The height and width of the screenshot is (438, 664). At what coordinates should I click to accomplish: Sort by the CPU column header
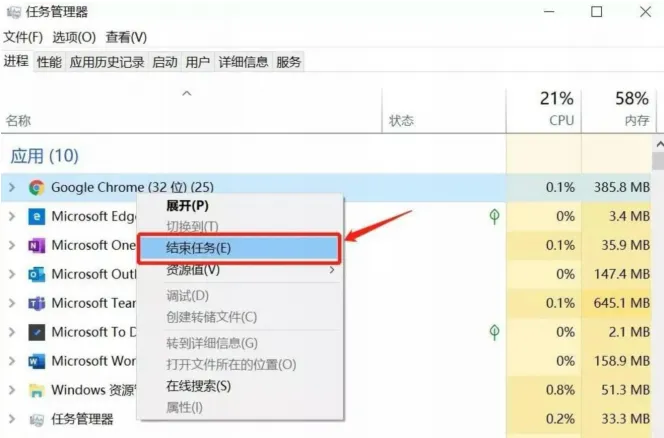[544, 111]
